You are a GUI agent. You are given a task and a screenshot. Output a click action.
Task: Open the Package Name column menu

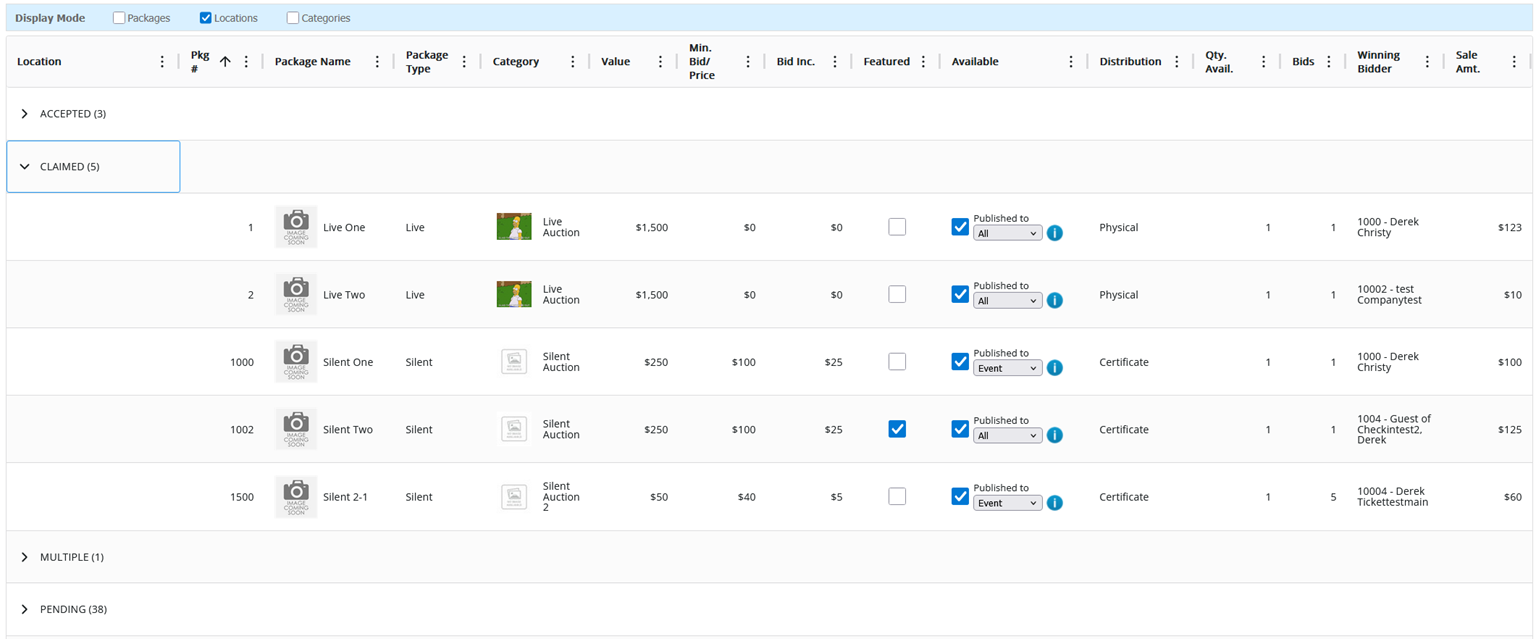click(377, 62)
